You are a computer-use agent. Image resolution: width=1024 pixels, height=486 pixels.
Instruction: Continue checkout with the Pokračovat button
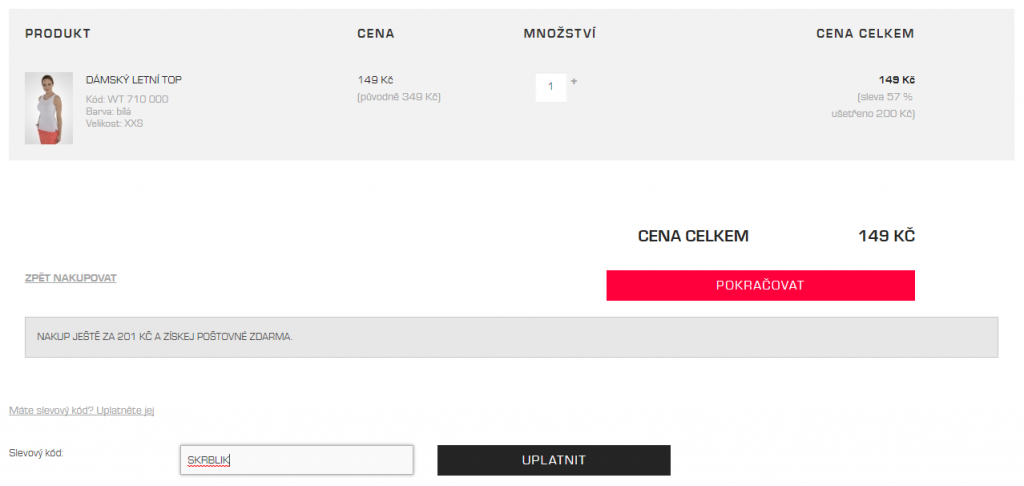click(x=760, y=285)
